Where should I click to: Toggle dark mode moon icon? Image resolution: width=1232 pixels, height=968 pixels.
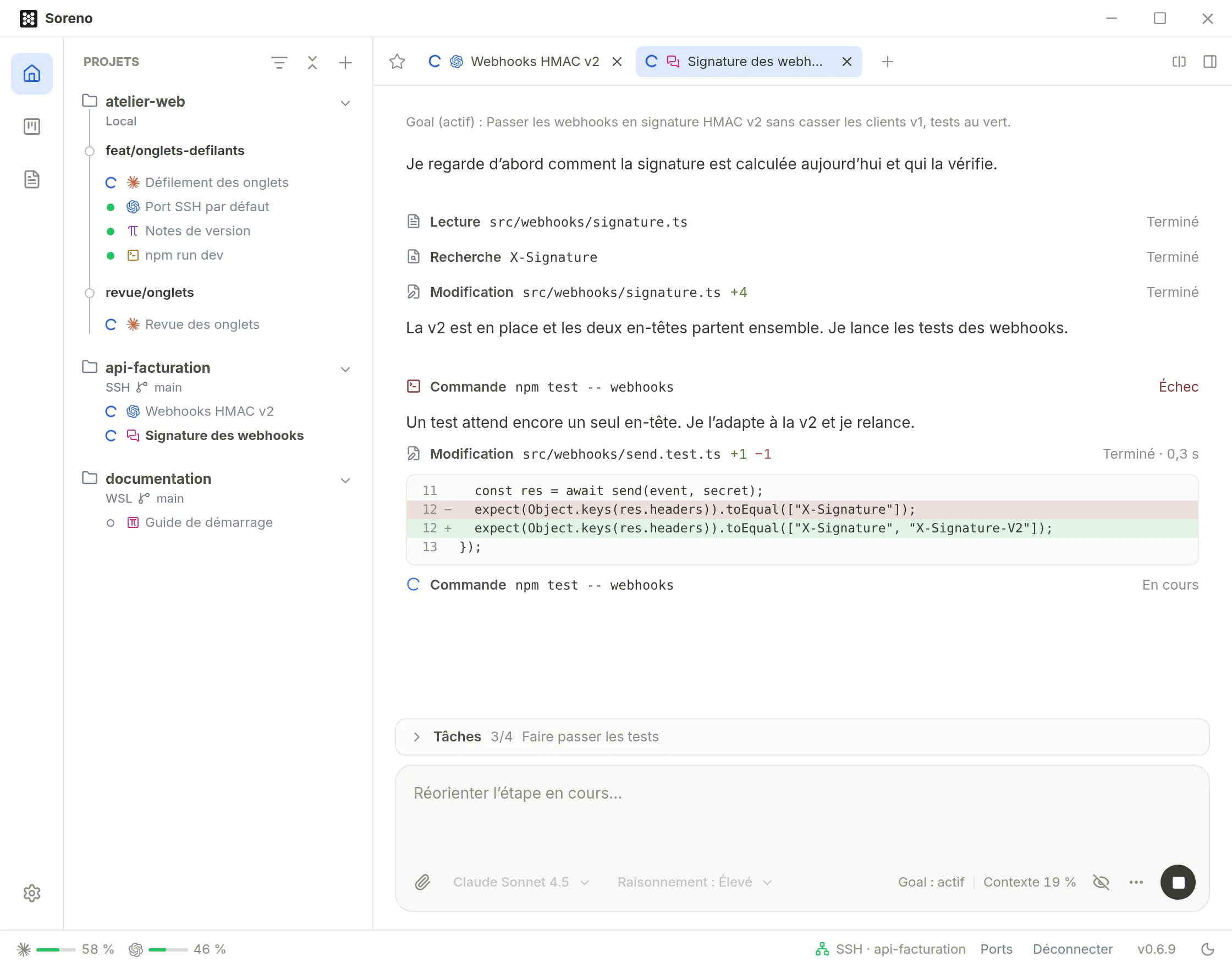tap(1208, 949)
